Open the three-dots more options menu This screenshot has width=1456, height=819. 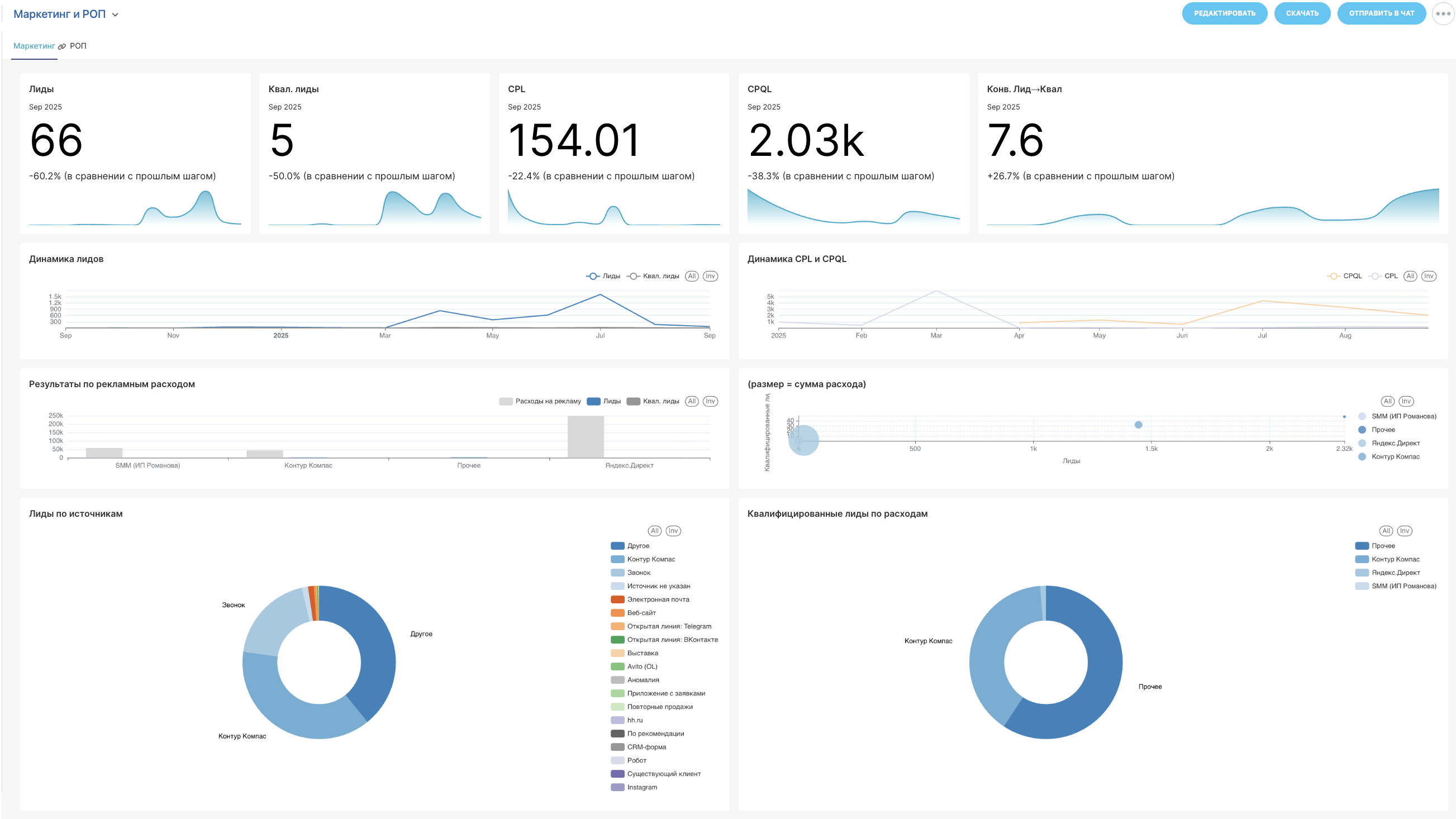pyautogui.click(x=1443, y=13)
